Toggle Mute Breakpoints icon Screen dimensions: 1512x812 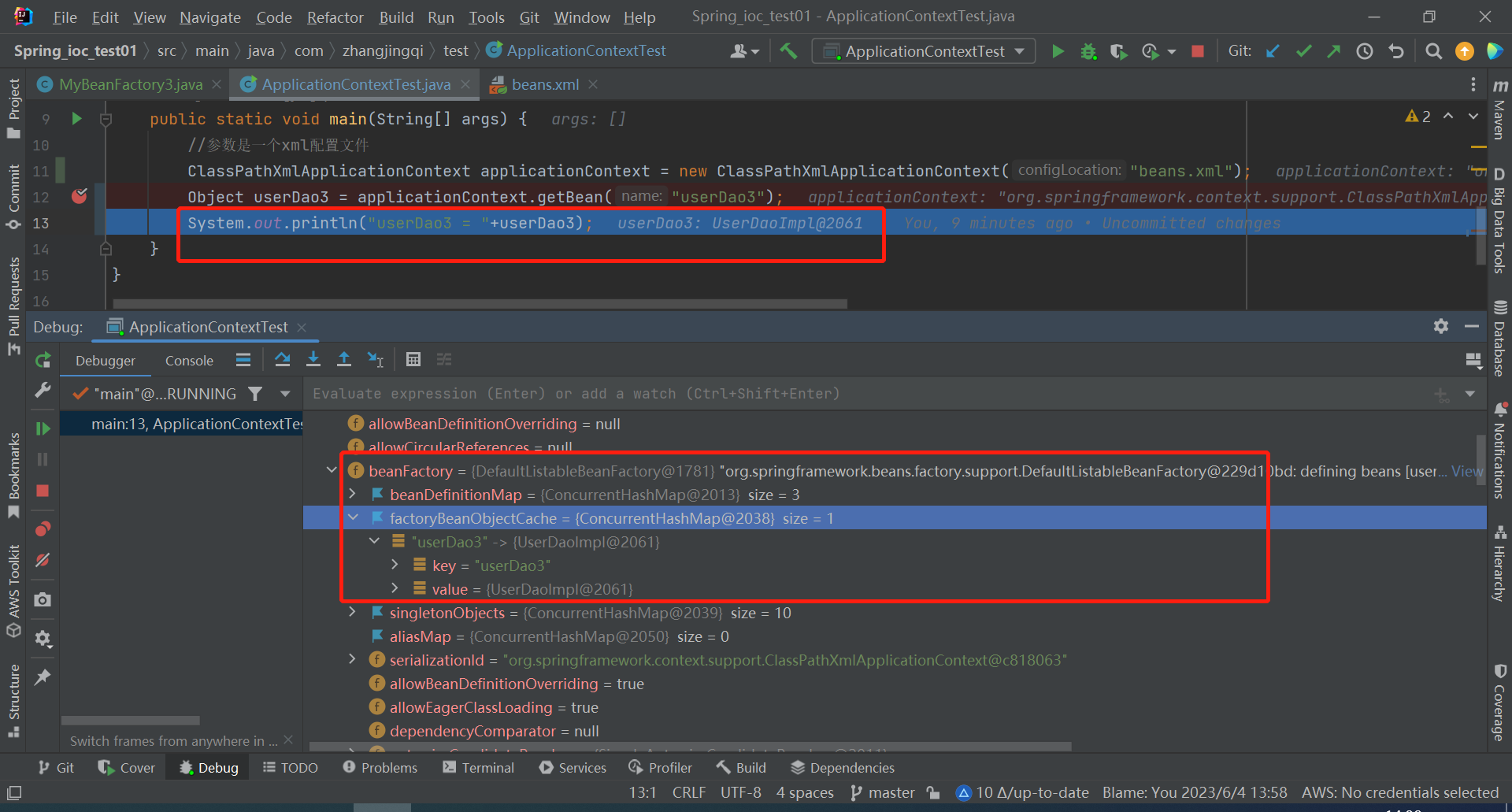pyautogui.click(x=43, y=560)
